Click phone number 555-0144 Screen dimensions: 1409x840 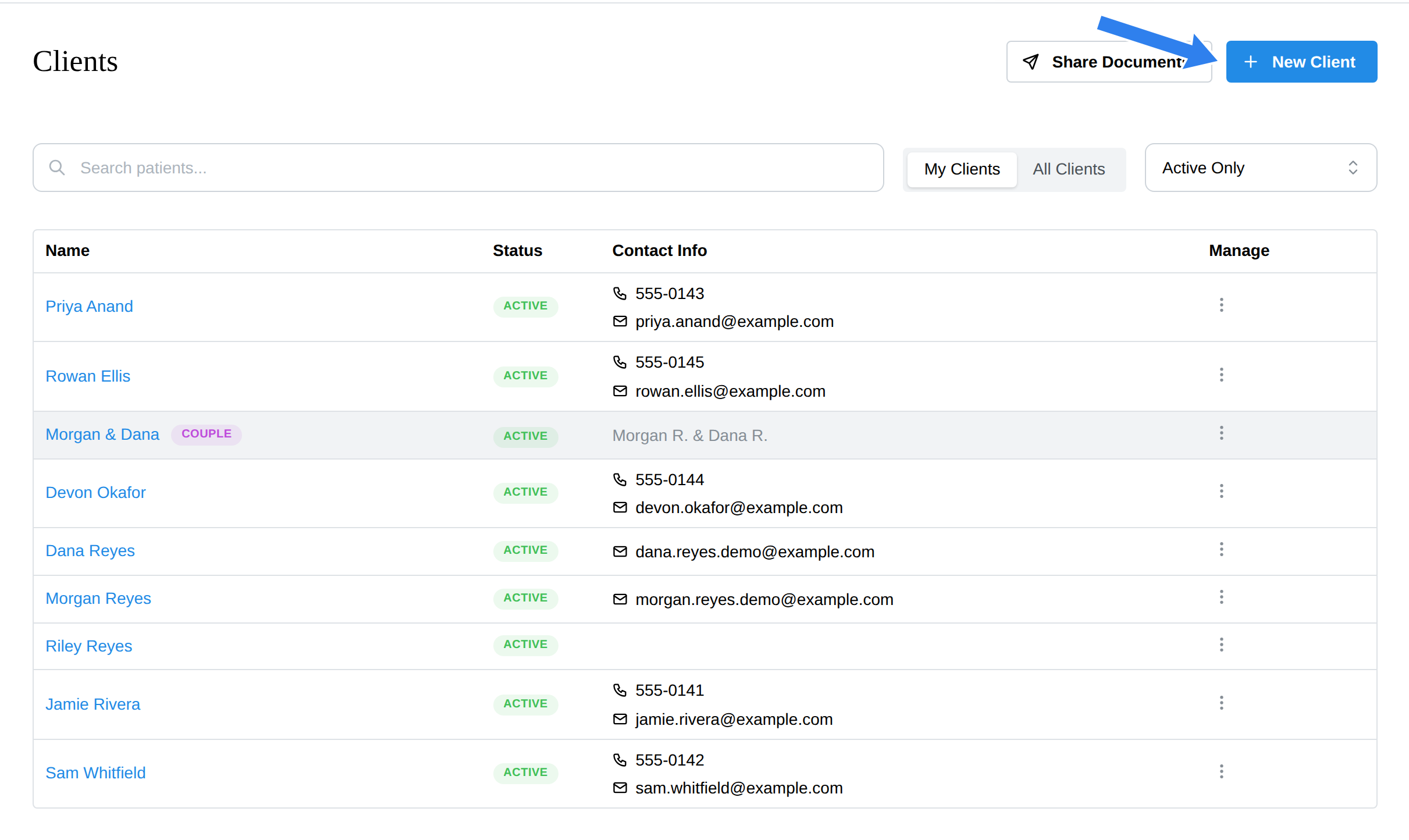pyautogui.click(x=670, y=479)
